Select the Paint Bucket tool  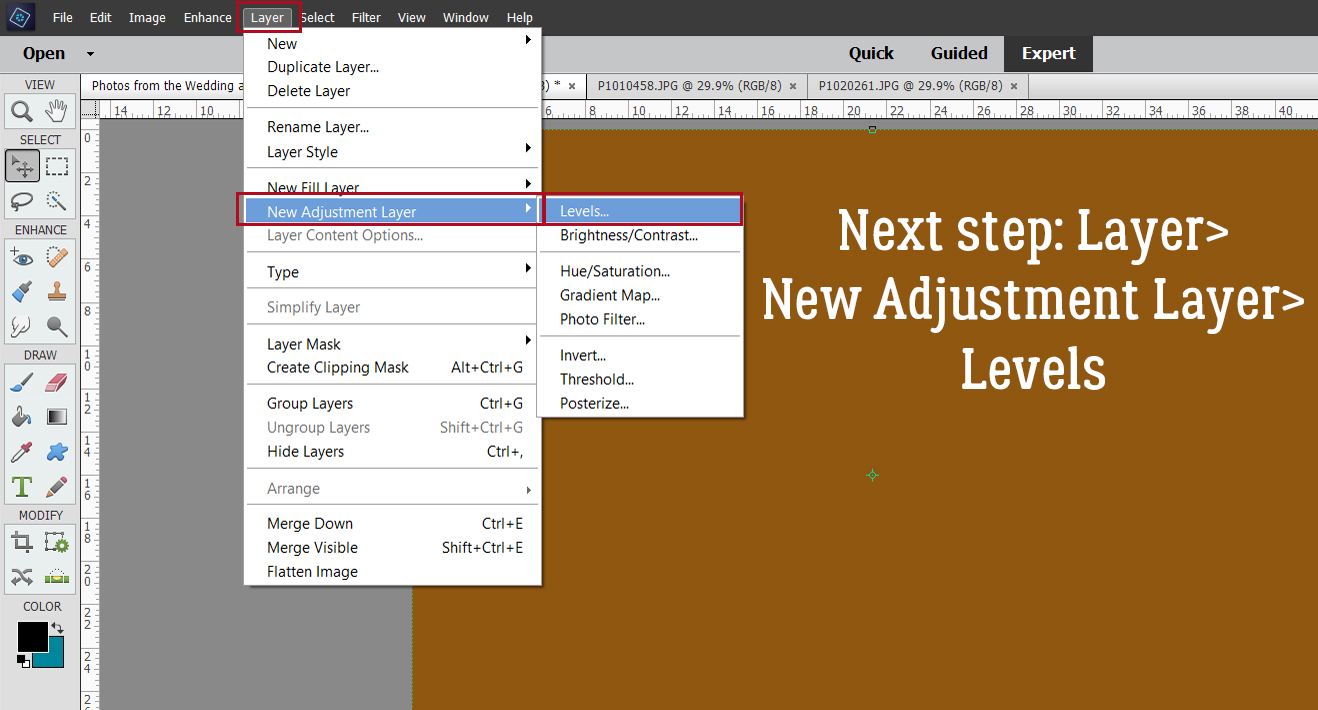pyautogui.click(x=22, y=416)
